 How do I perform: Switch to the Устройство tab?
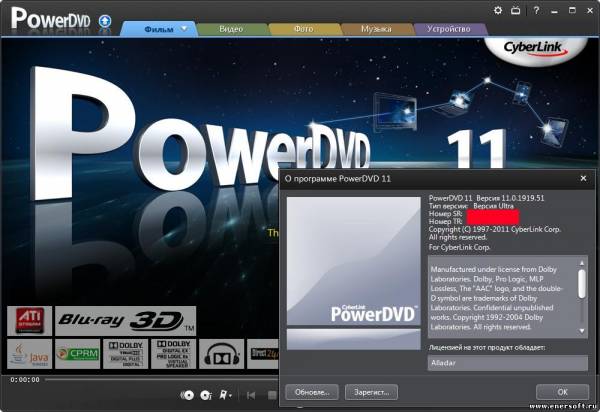click(x=449, y=29)
